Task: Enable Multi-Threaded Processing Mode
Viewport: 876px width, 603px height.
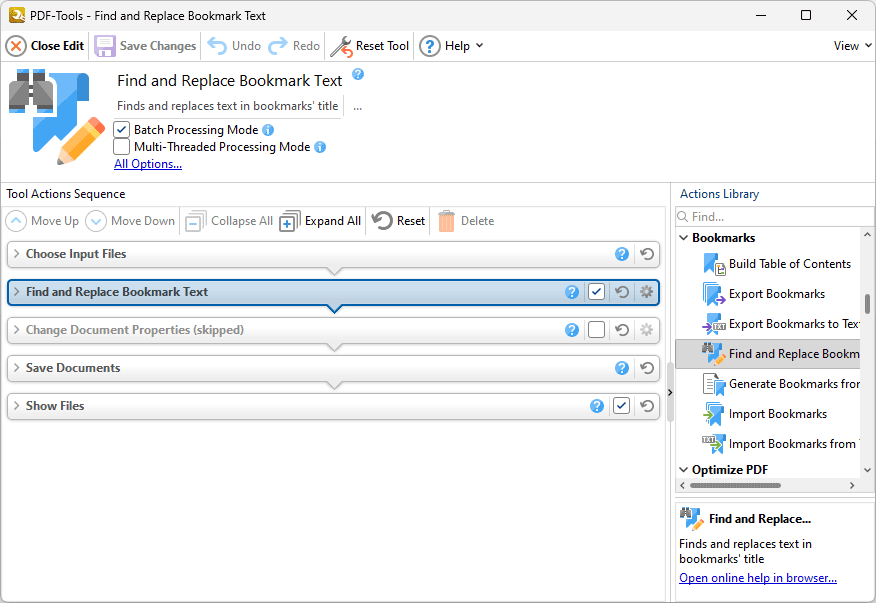Action: click(121, 147)
